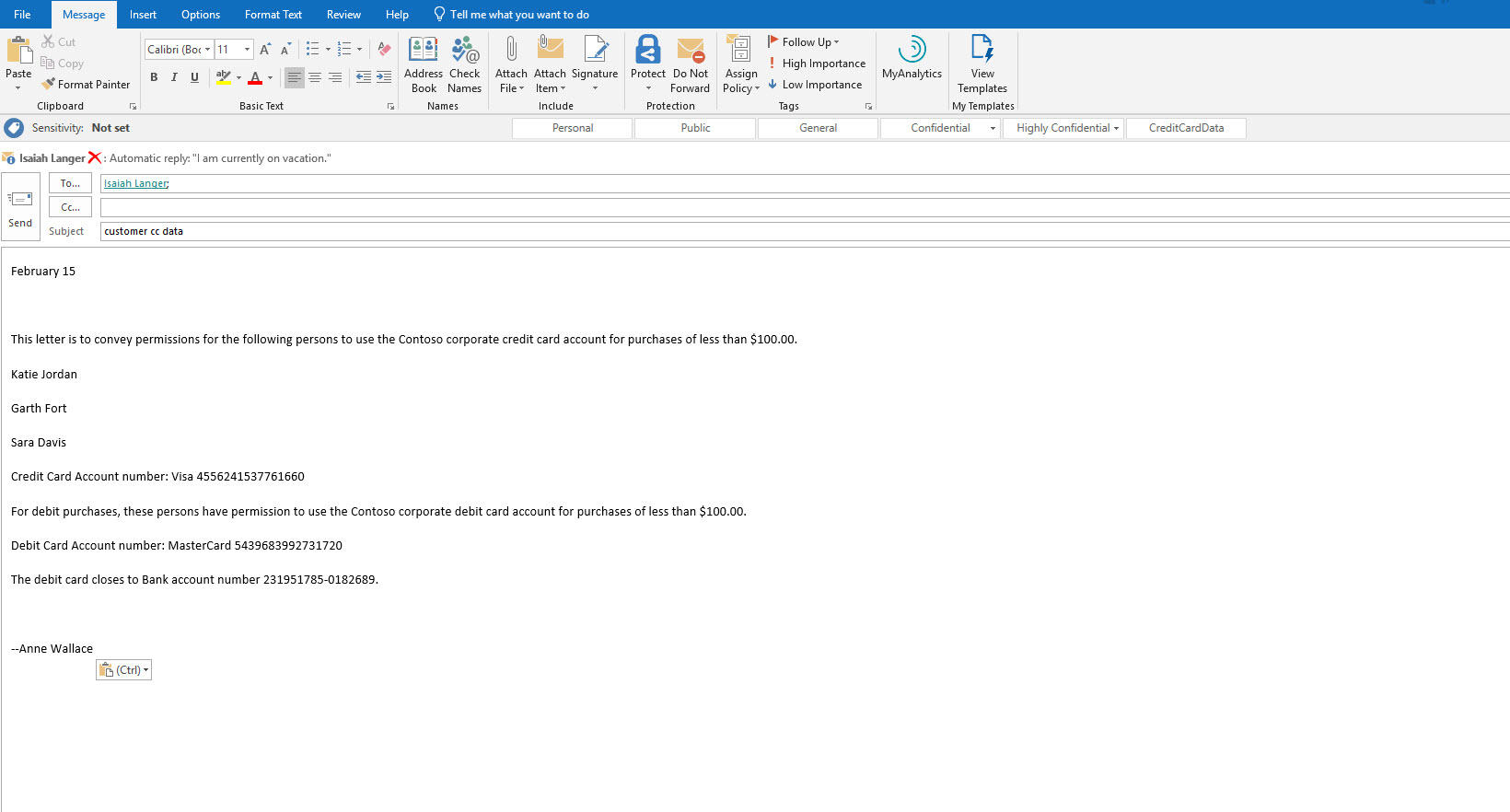Open Signature options
The width and height of the screenshot is (1510, 812).
click(x=595, y=65)
